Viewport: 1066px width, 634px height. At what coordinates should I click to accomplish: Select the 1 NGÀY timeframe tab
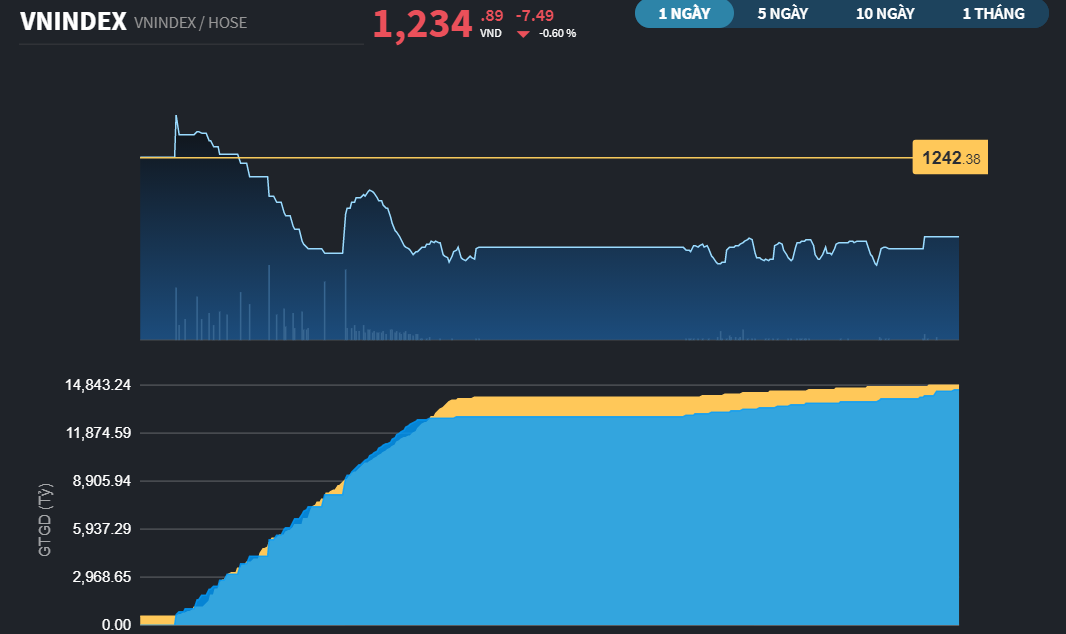(684, 14)
